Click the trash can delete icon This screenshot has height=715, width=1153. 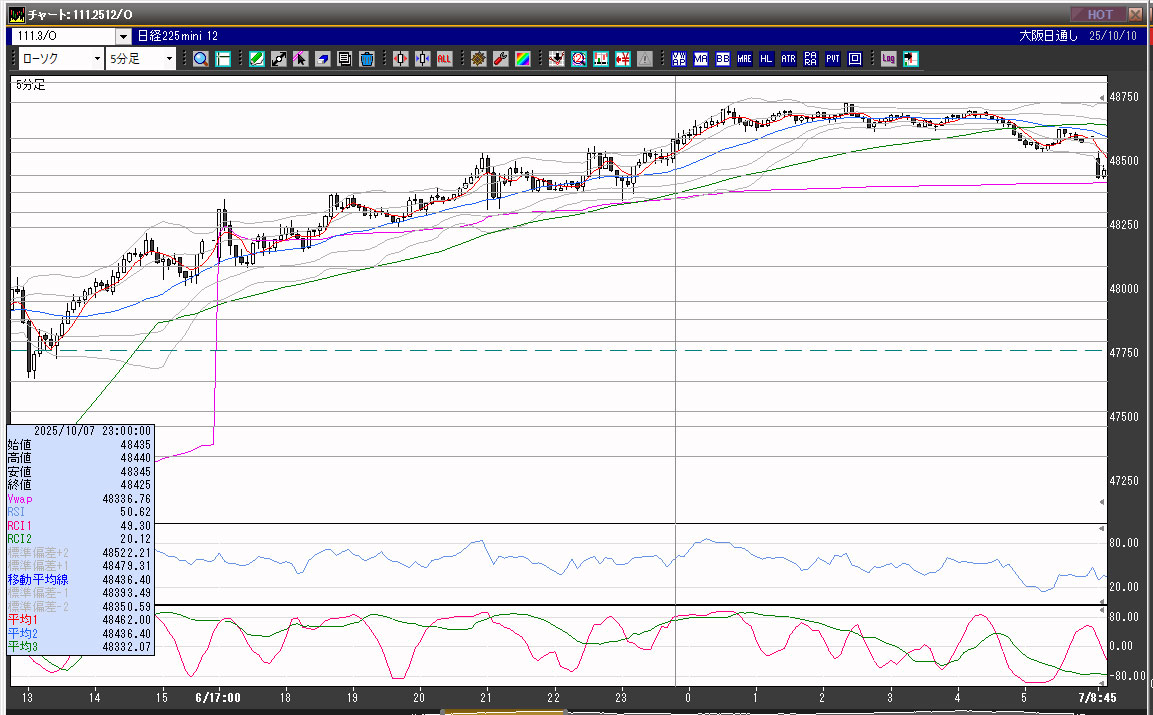pos(366,59)
